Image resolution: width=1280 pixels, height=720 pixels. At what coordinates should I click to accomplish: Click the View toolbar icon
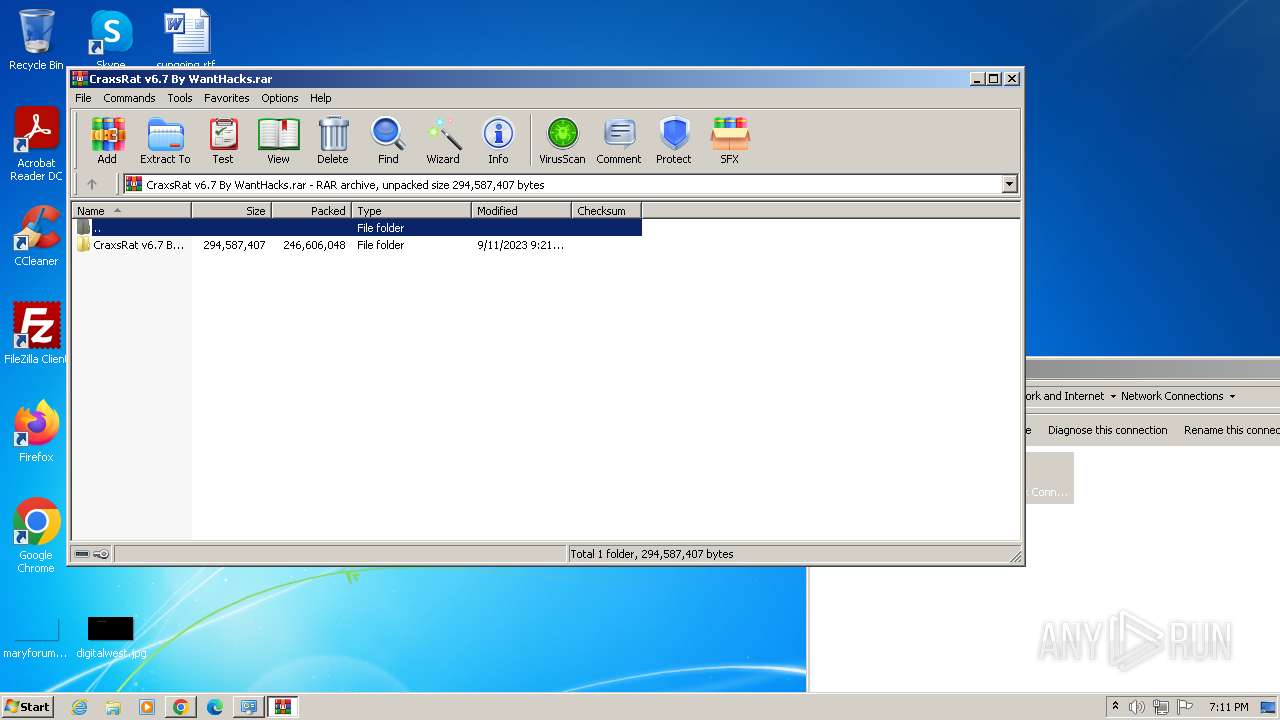click(278, 141)
